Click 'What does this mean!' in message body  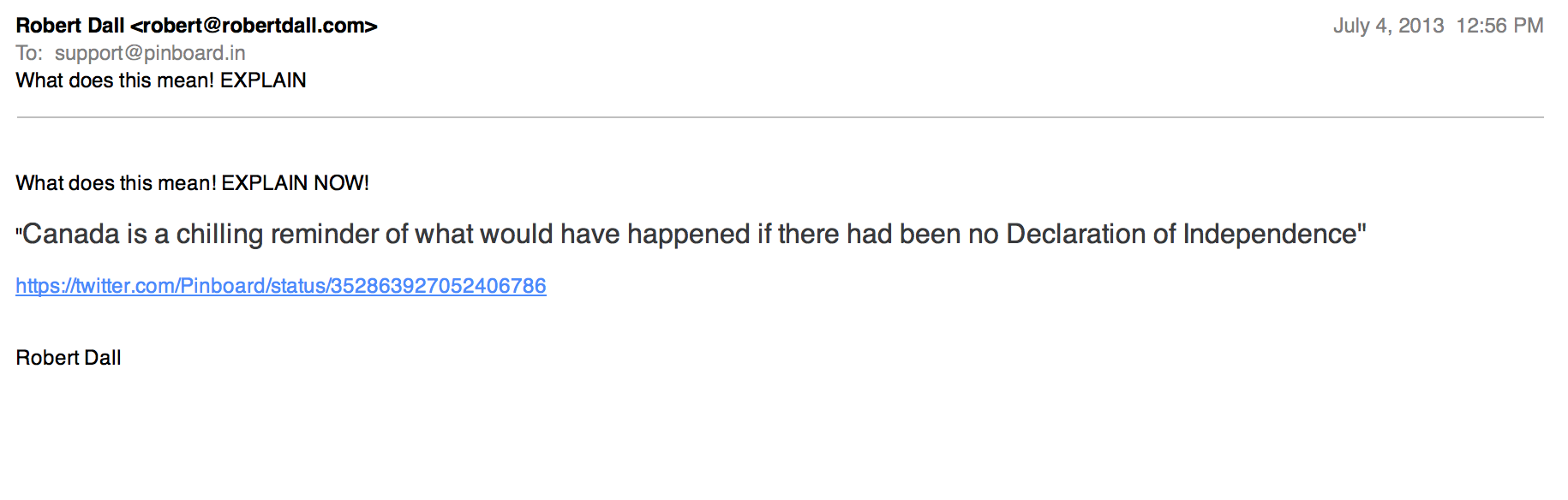click(x=116, y=183)
